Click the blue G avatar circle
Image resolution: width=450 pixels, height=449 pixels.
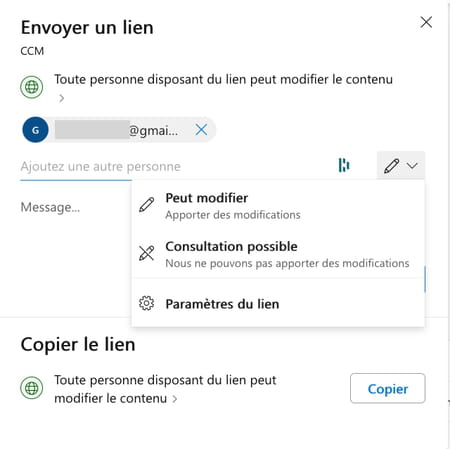coord(35,130)
